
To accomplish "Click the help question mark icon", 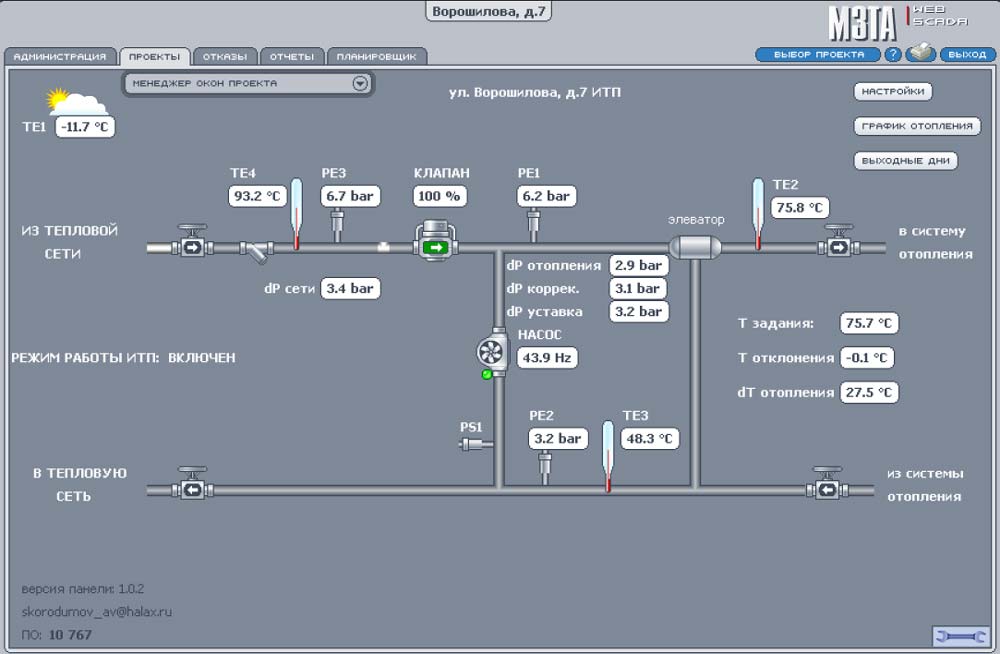I will [893, 55].
